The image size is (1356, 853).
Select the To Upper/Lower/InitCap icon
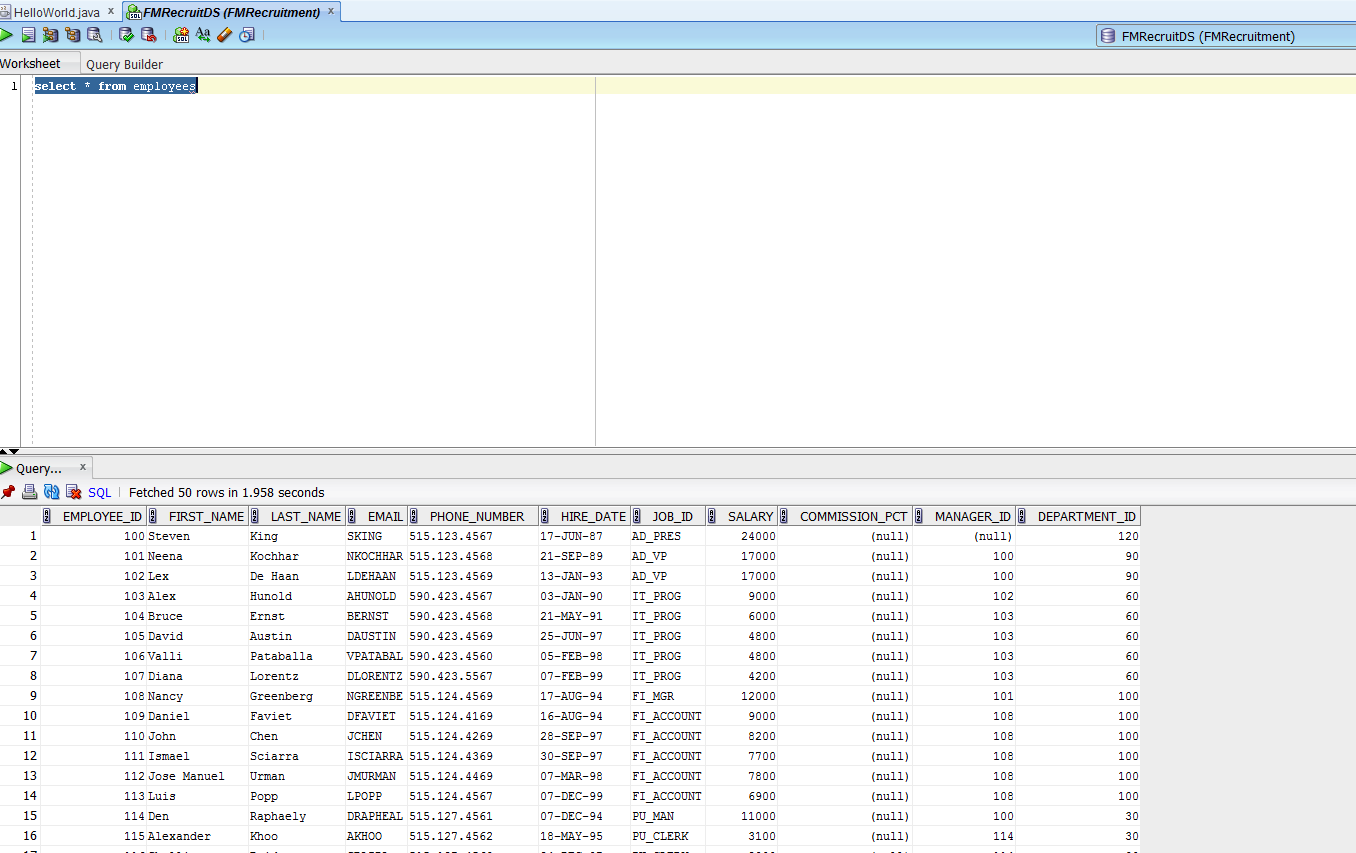pos(203,34)
